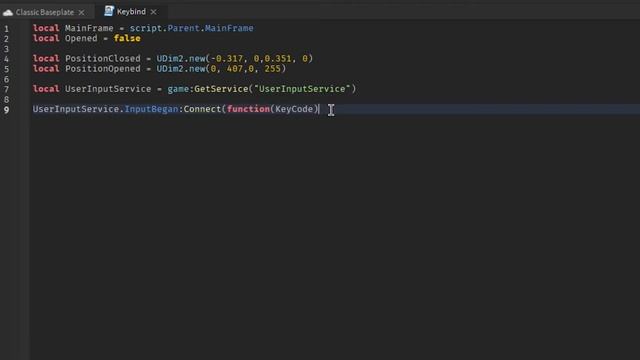Close the Classic Baseplate tab
640x360 pixels.
coord(81,13)
